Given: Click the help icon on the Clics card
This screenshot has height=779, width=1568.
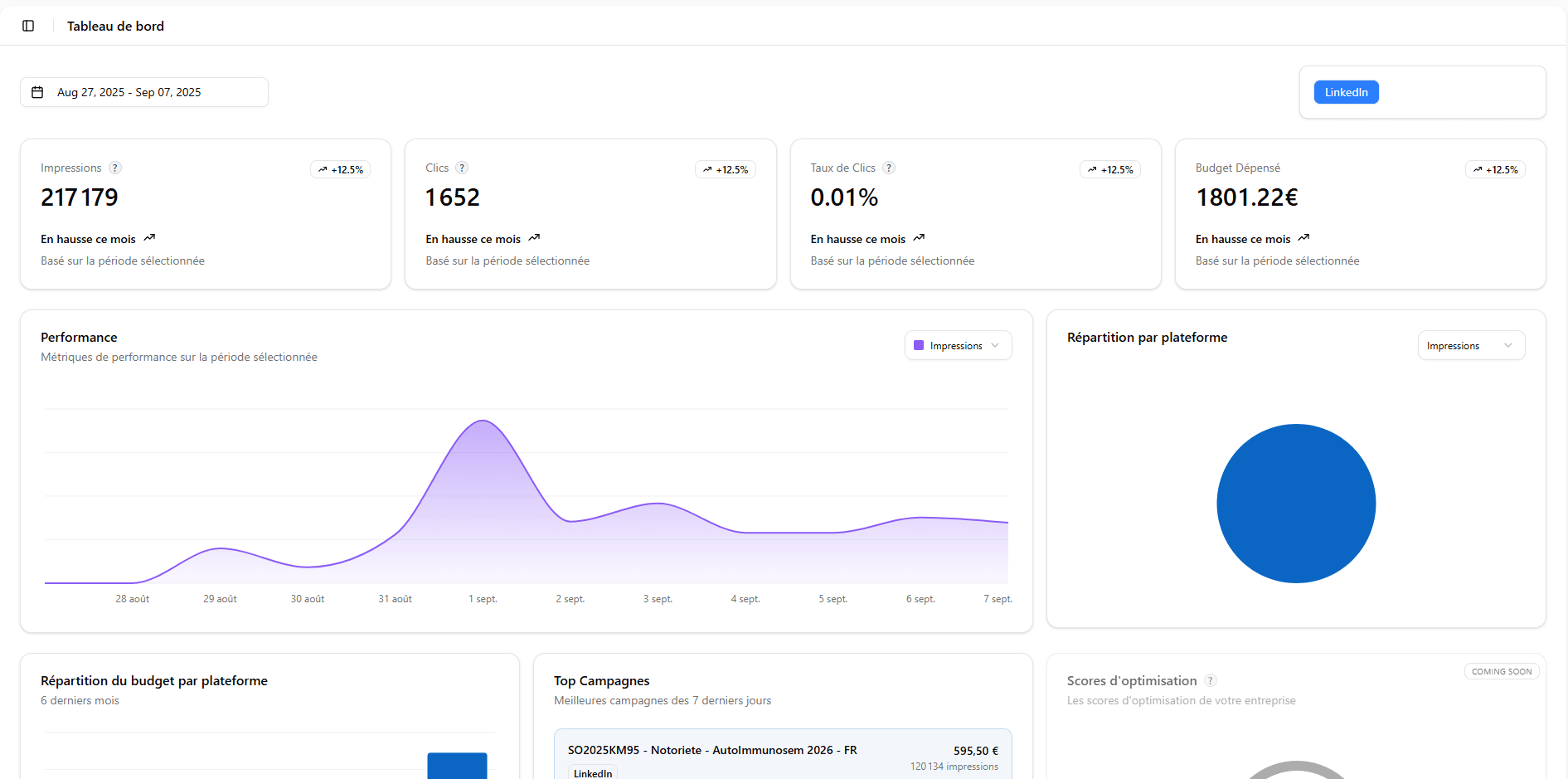Looking at the screenshot, I should click(x=462, y=168).
